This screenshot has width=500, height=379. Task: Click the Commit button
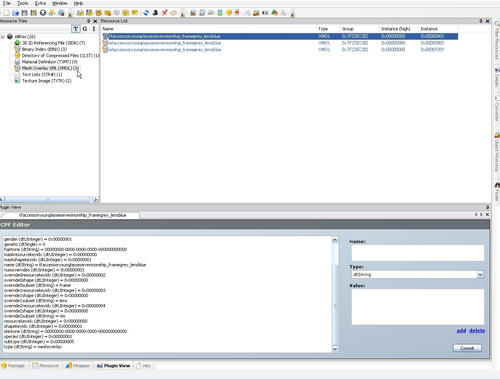(467, 348)
